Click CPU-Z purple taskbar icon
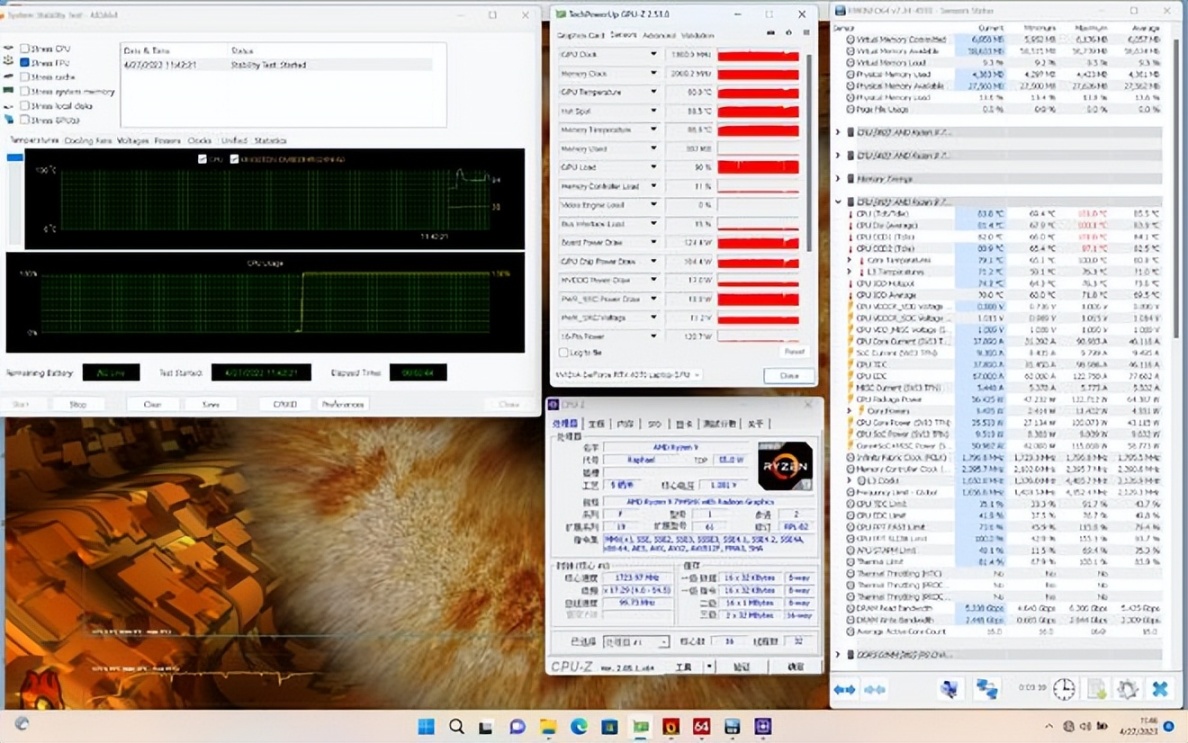Viewport: 1188px width, 743px height. [763, 727]
